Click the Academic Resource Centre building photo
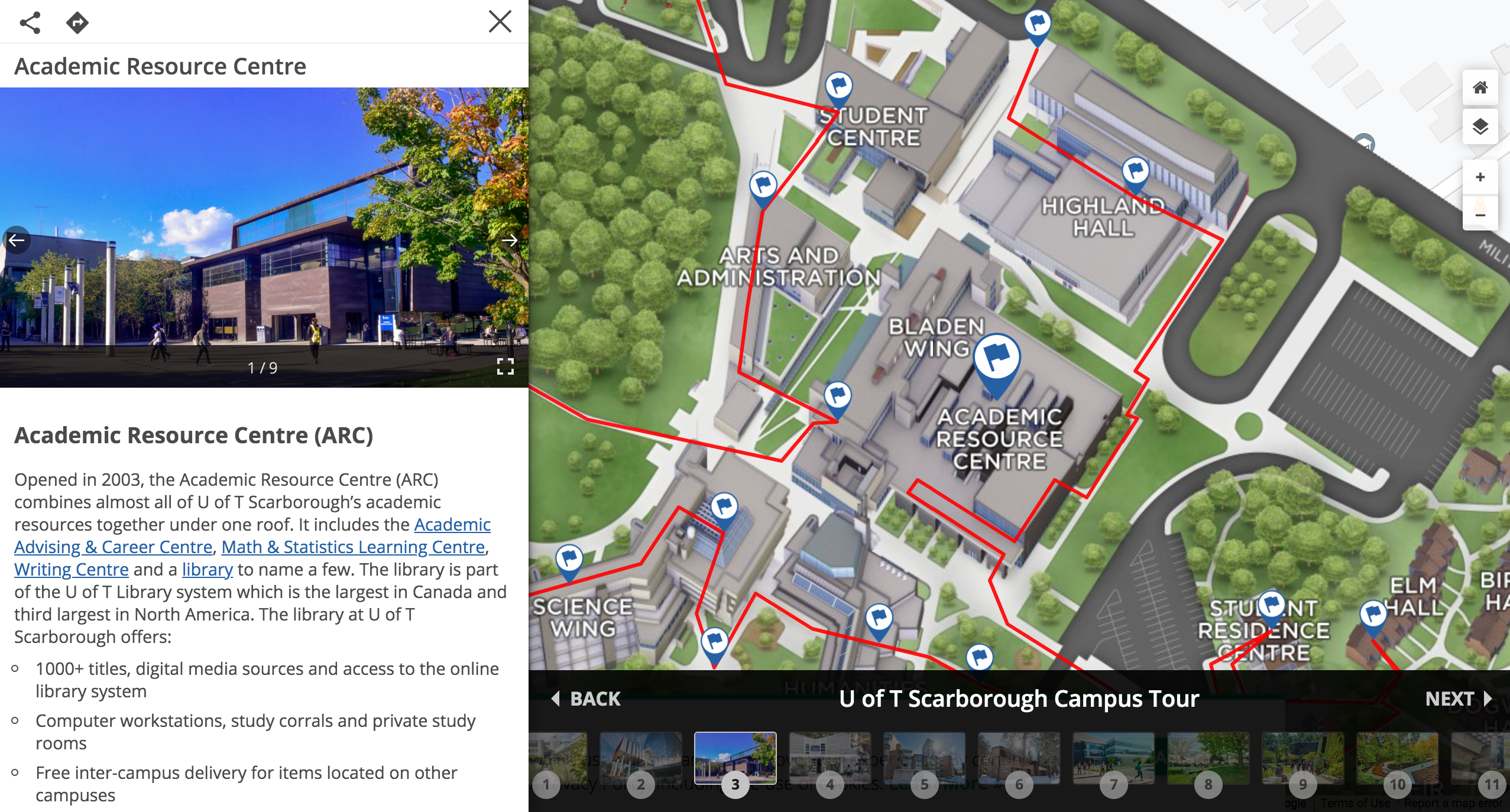This screenshot has width=1510, height=812. (x=264, y=238)
